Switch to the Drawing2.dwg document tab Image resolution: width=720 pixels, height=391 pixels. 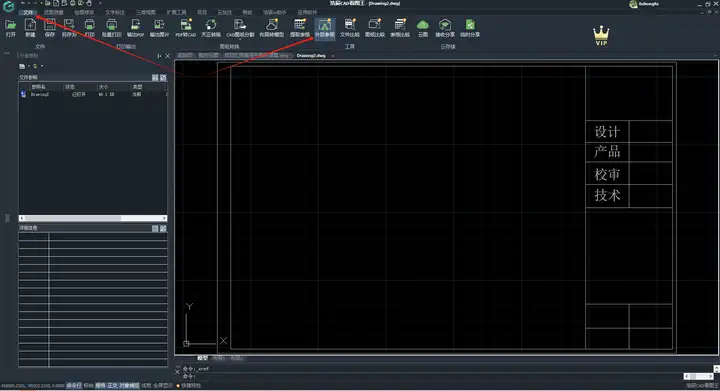(311, 56)
